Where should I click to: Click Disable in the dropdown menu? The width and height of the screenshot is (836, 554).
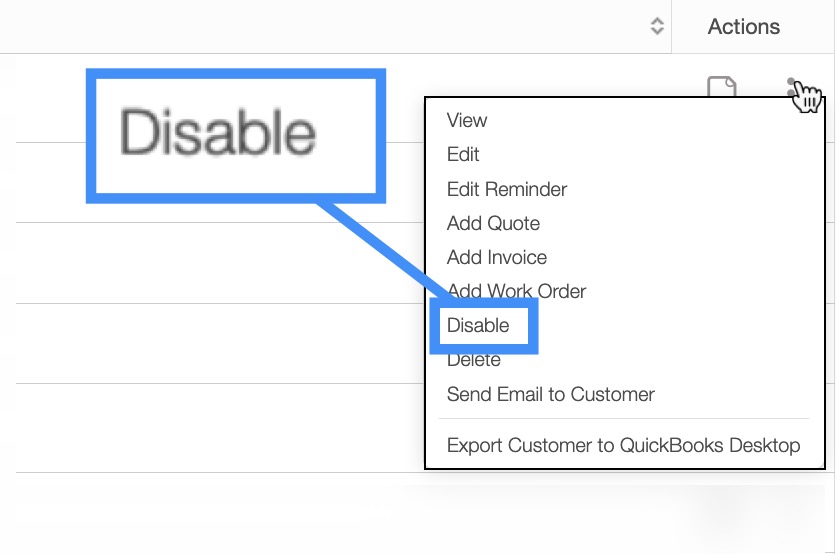[478, 325]
